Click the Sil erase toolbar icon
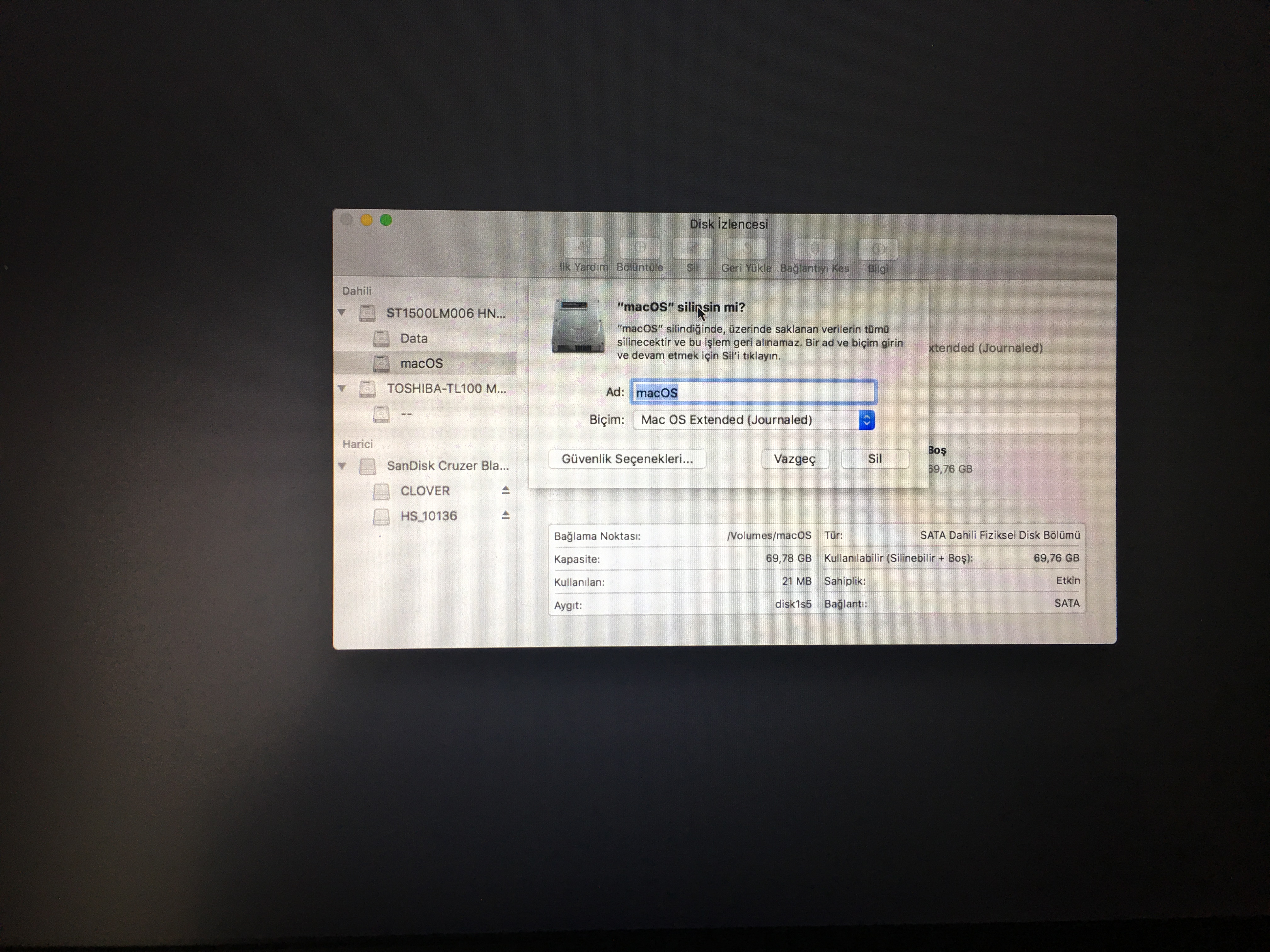The height and width of the screenshot is (952, 1270). 692,248
